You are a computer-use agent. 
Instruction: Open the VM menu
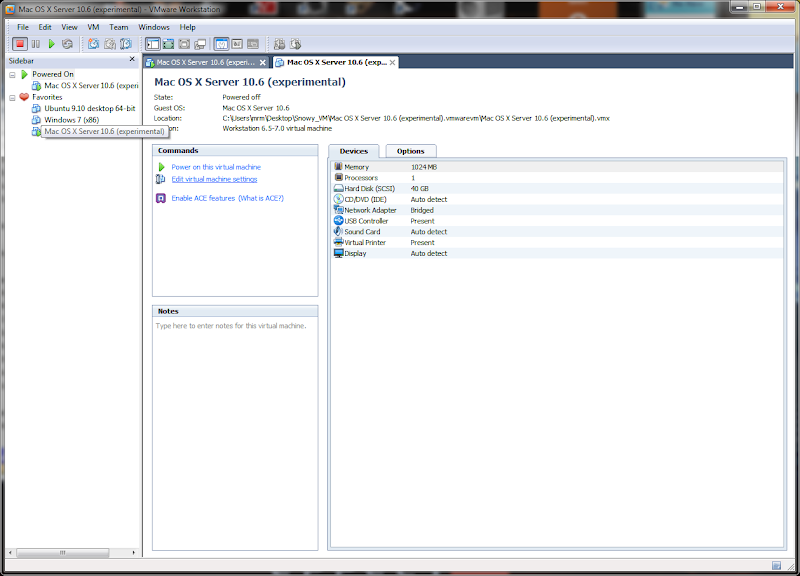pyautogui.click(x=93, y=27)
